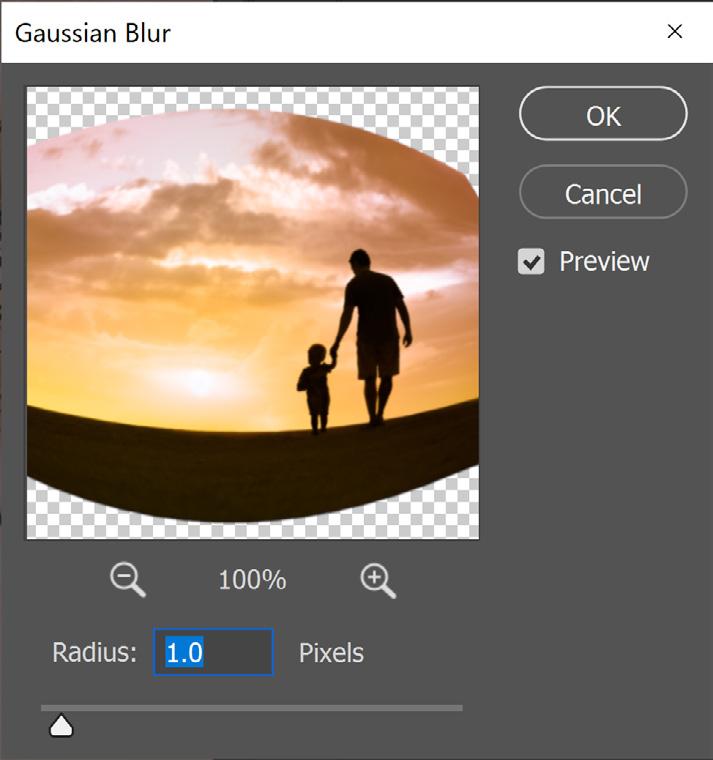Confirm the blur with OK
Screen dimensions: 713x760
pos(603,114)
